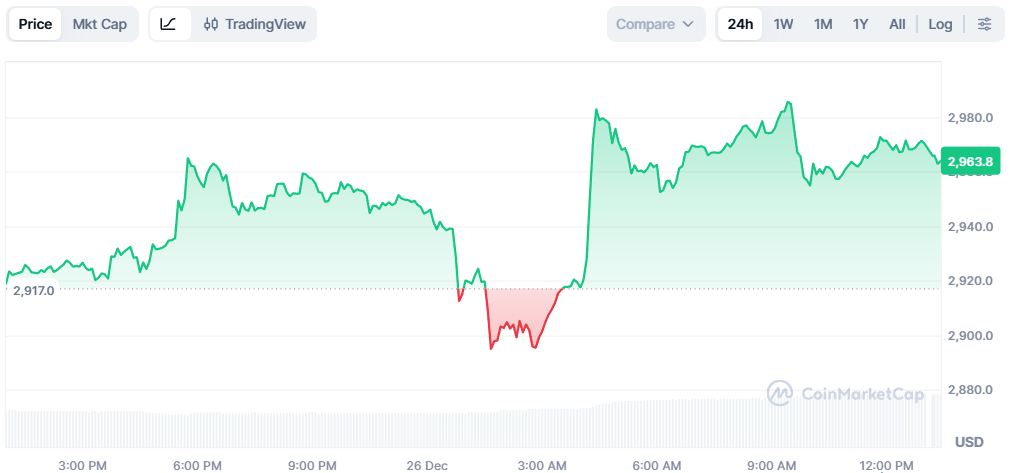
Task: Show the 1Y price history
Action: [x=860, y=24]
